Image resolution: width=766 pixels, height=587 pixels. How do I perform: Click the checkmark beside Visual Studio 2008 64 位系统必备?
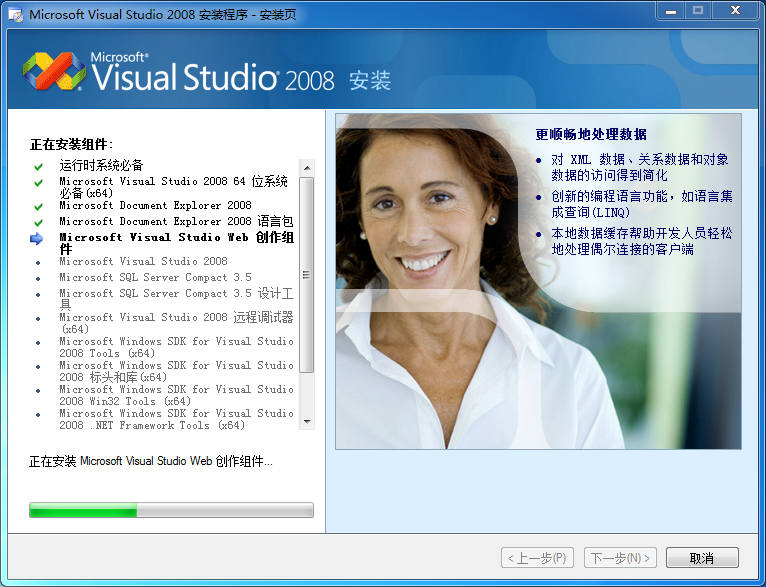pos(39,183)
